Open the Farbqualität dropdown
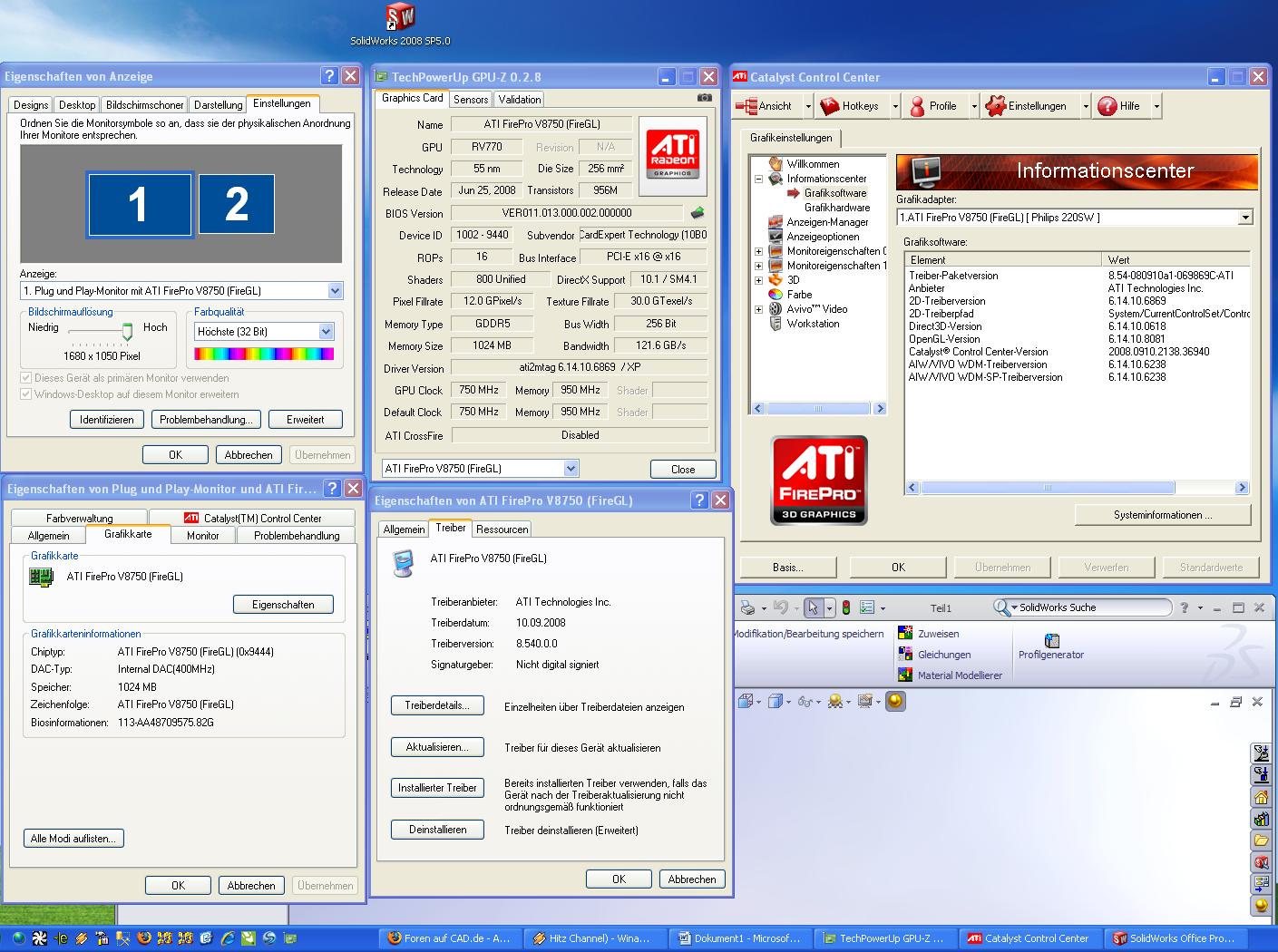The width and height of the screenshot is (1278, 952). pyautogui.click(x=327, y=332)
